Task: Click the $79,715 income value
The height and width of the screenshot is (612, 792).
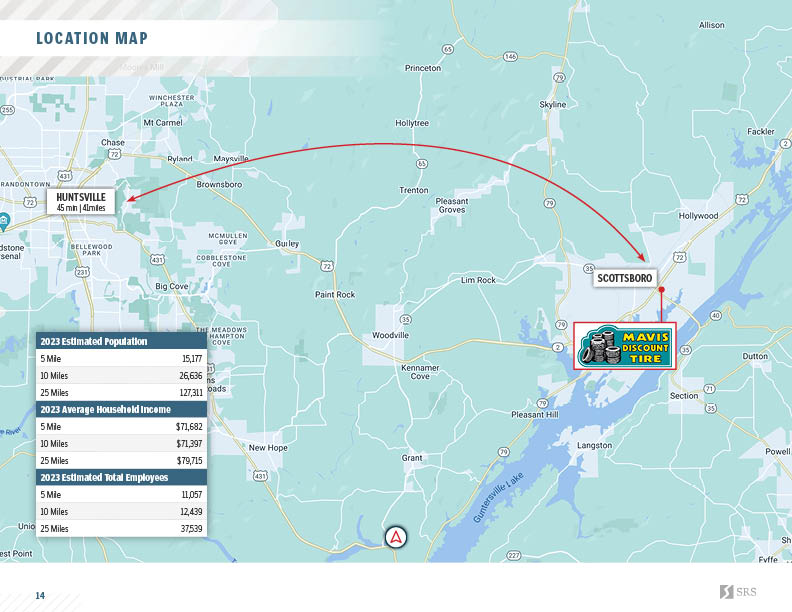Action: 189,461
